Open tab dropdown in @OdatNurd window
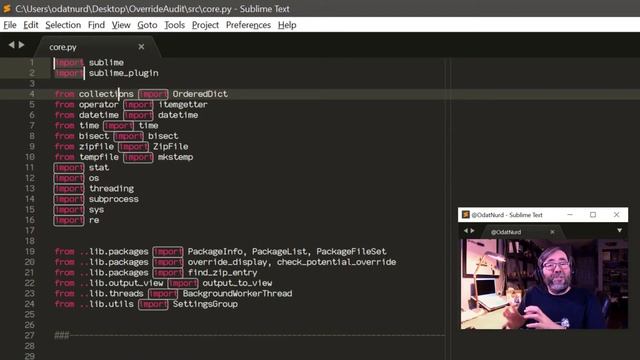This screenshot has height=360, width=640. [x=620, y=231]
